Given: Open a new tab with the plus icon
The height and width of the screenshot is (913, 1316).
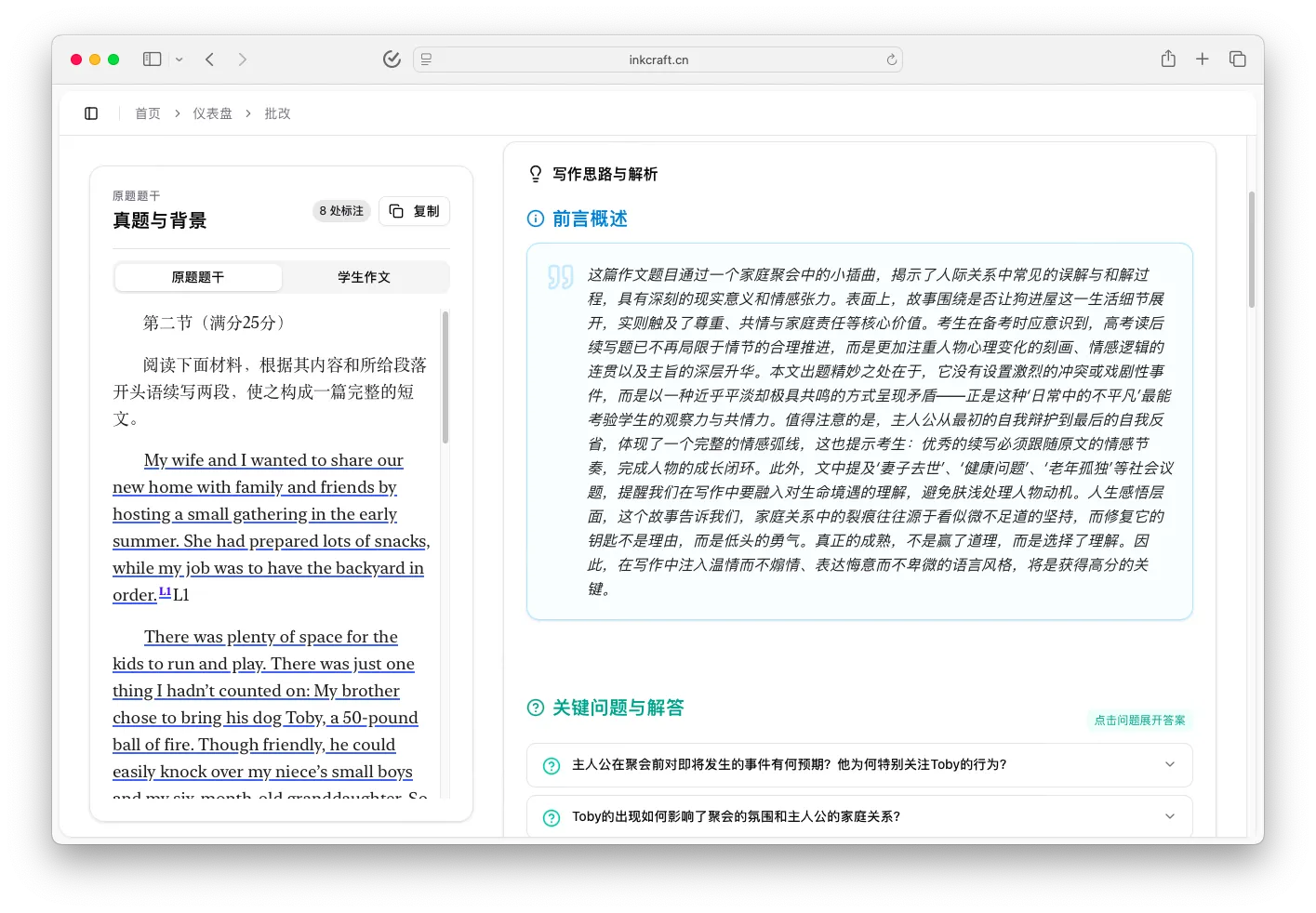Looking at the screenshot, I should click(1202, 59).
